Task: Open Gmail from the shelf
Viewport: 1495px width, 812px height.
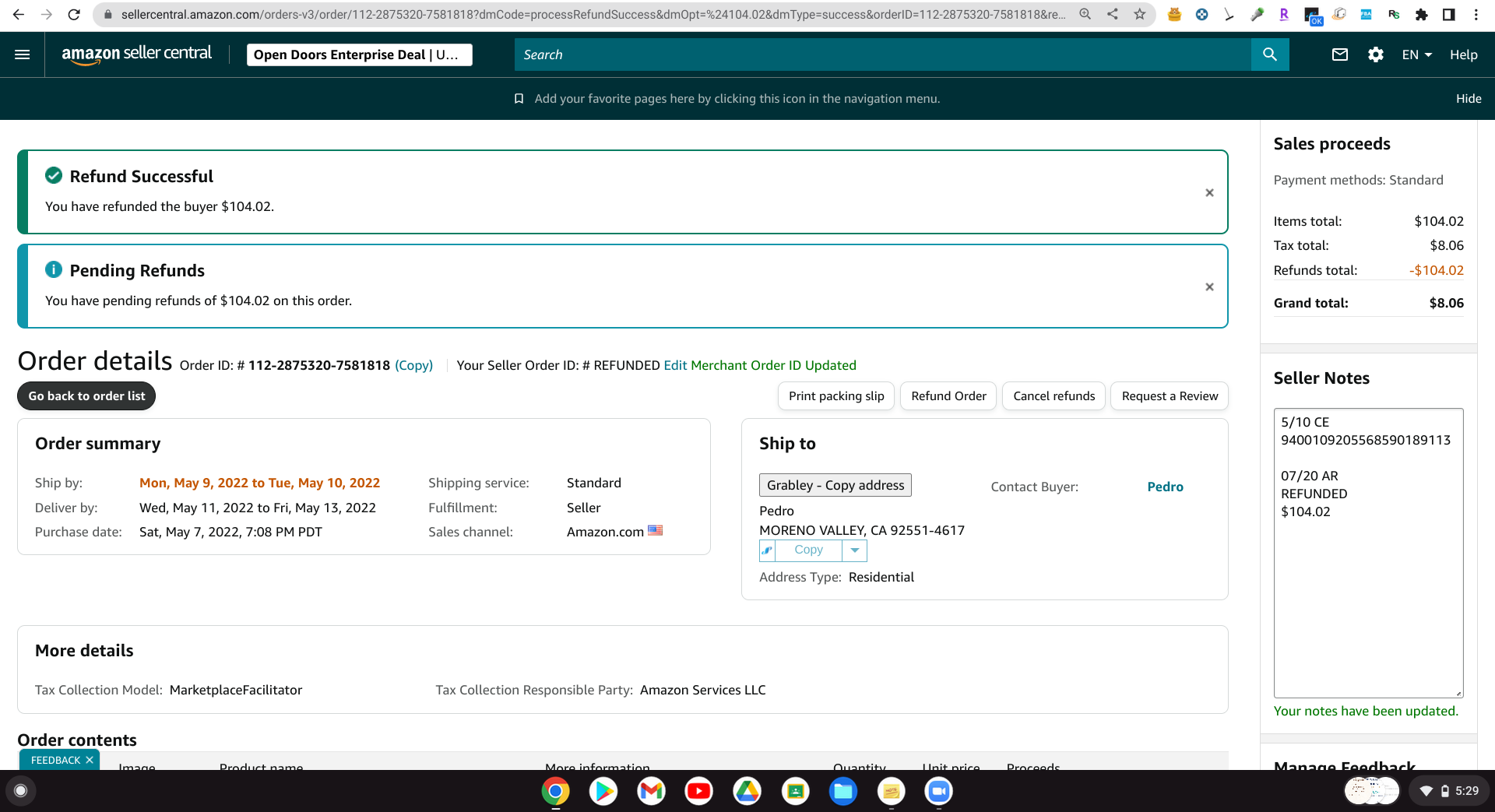Action: 651,791
